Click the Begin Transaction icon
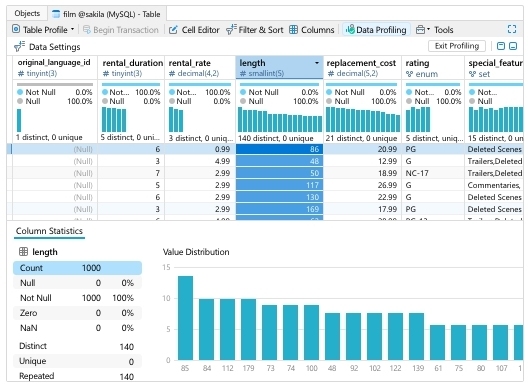Image resolution: width=532 pixels, height=389 pixels. tap(87, 30)
